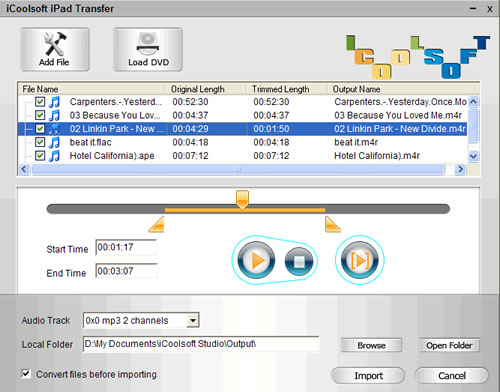
Task: Click into the Start Time field
Action: click(126, 247)
